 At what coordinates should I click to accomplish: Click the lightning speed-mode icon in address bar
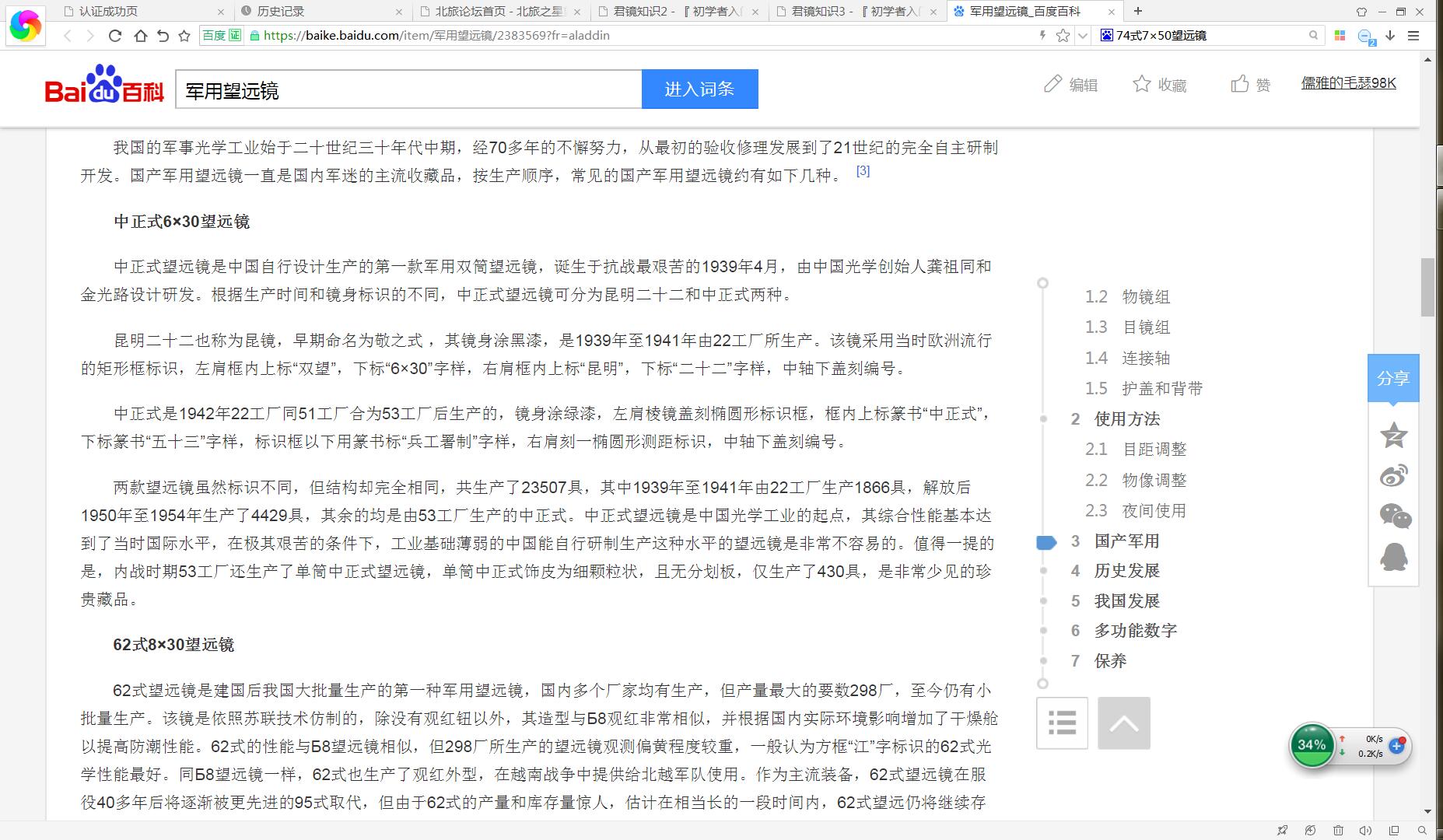pos(1043,35)
